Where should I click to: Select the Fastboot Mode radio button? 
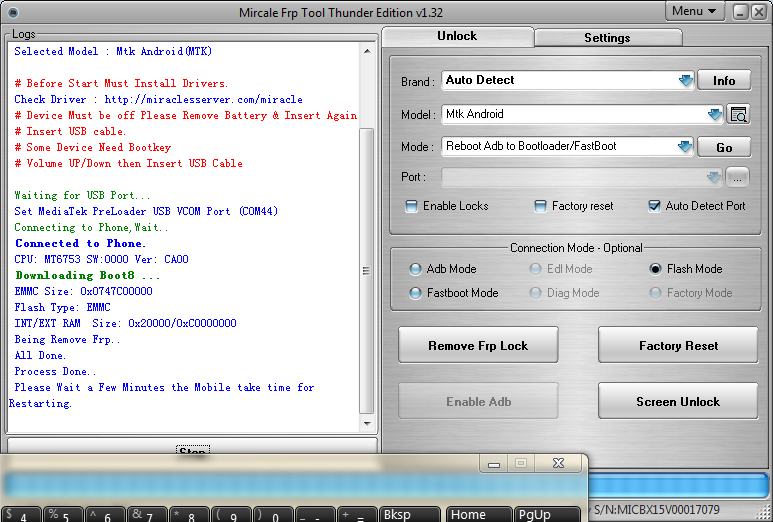[x=415, y=293]
